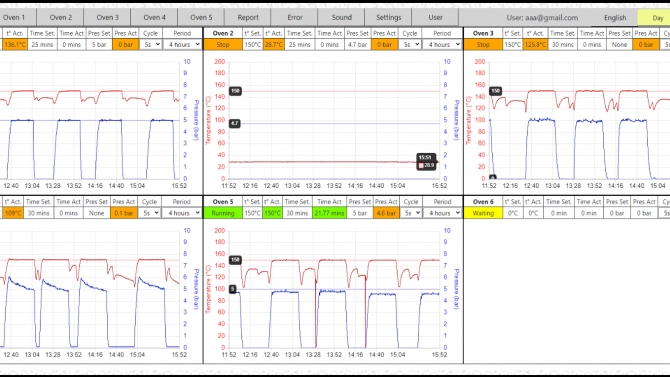The image size is (670, 377).
Task: Click the 150 setpoint marker in Oven 5 chart
Action: point(235,260)
